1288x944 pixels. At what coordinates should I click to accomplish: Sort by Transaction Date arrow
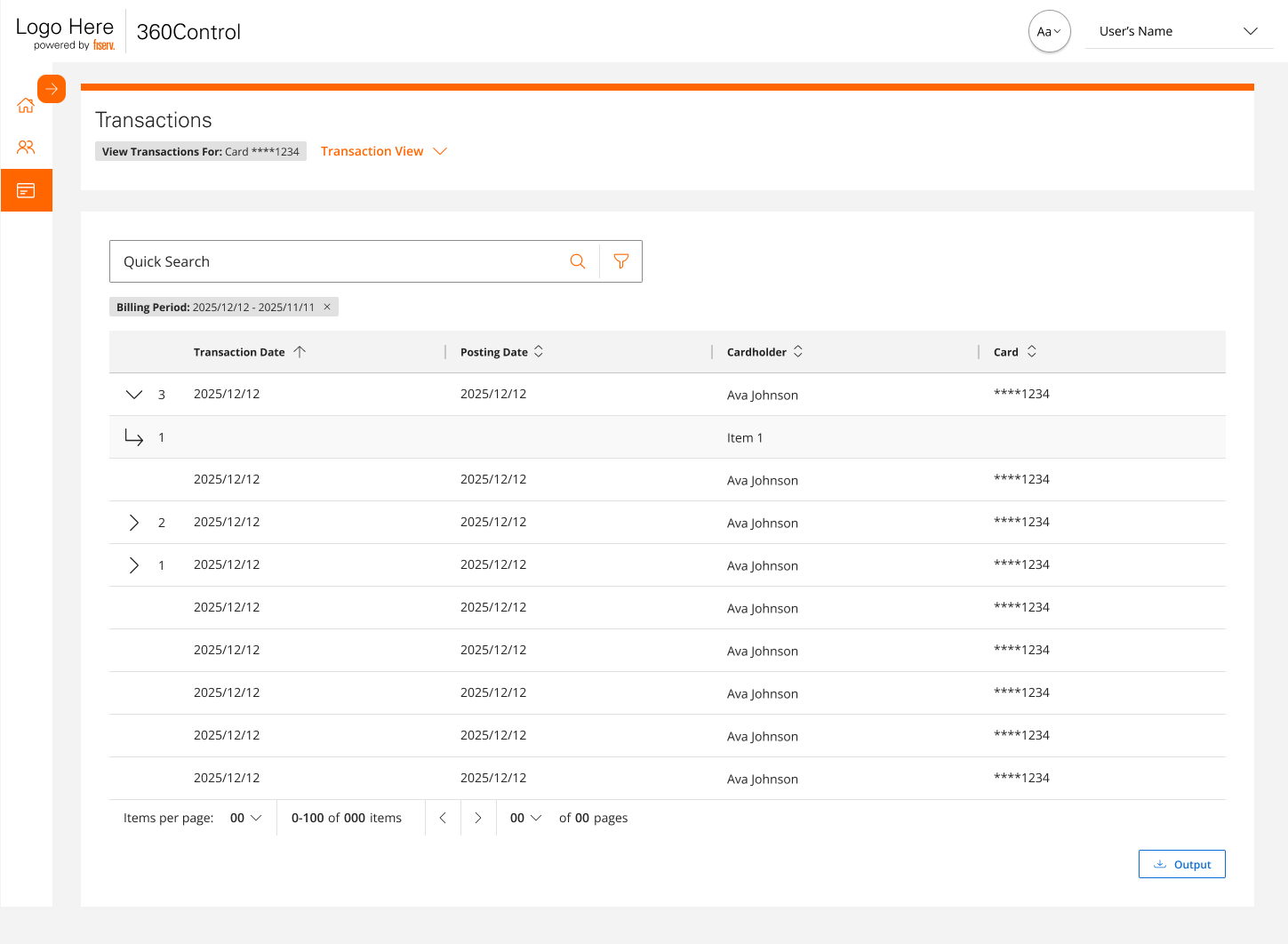pos(300,352)
